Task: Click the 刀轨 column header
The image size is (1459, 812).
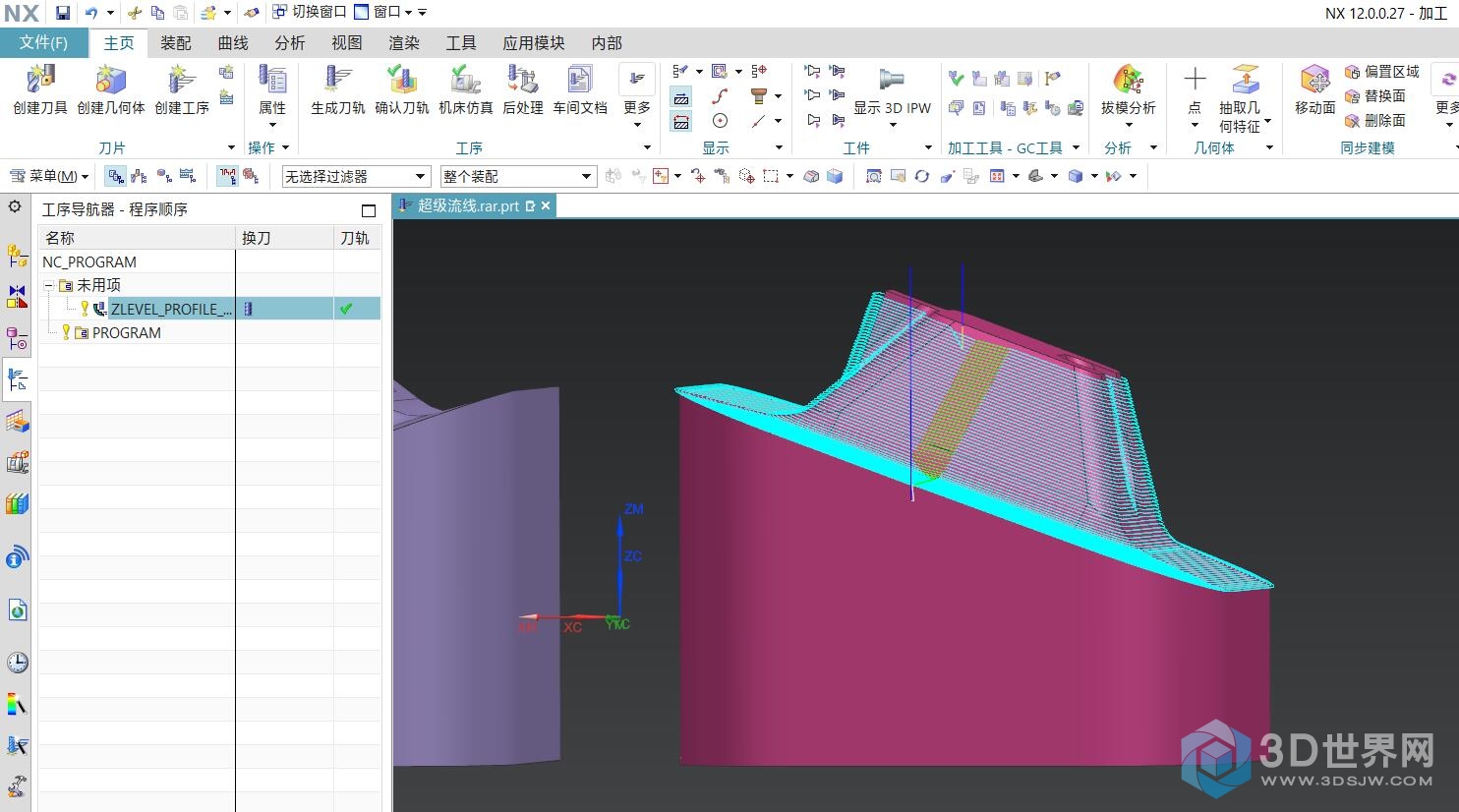Action: tap(357, 238)
